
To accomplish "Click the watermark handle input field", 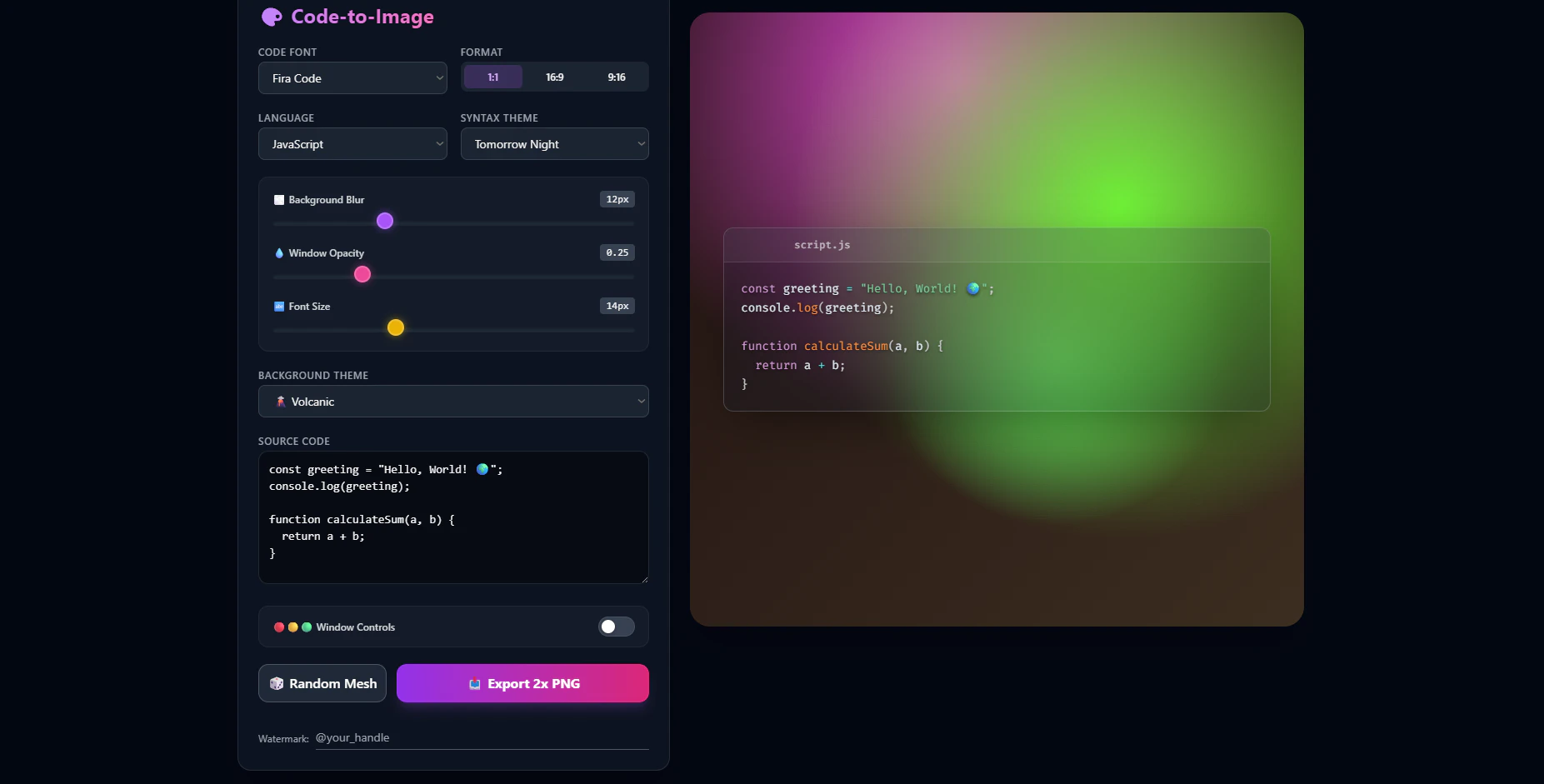I will pos(482,737).
